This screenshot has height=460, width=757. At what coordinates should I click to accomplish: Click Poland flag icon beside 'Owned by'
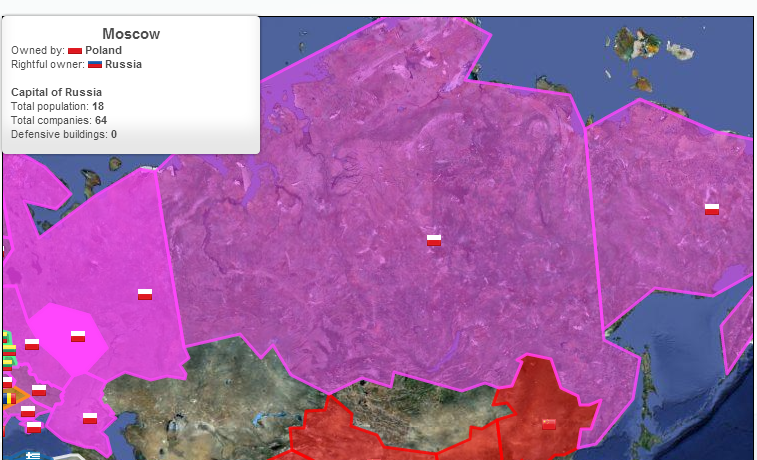coord(75,51)
